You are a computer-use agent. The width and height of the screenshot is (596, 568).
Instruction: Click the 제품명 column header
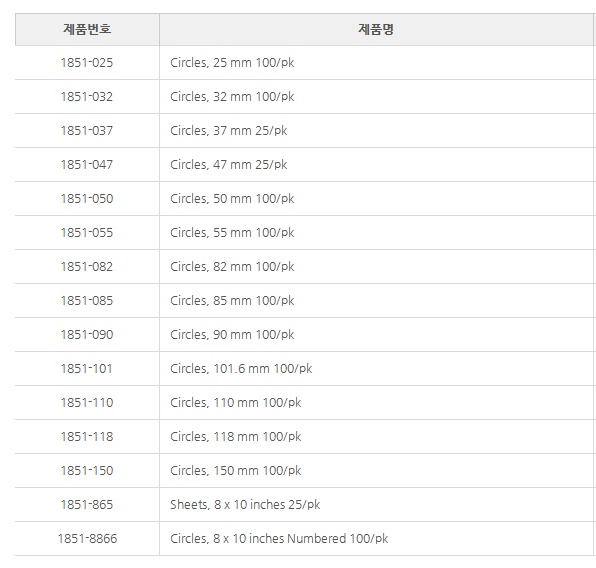(x=376, y=29)
